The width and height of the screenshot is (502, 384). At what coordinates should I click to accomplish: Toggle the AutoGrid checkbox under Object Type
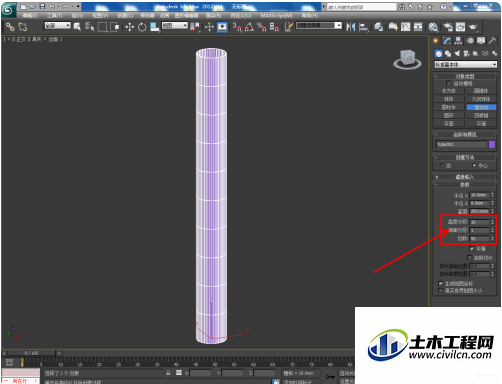[x=448, y=83]
